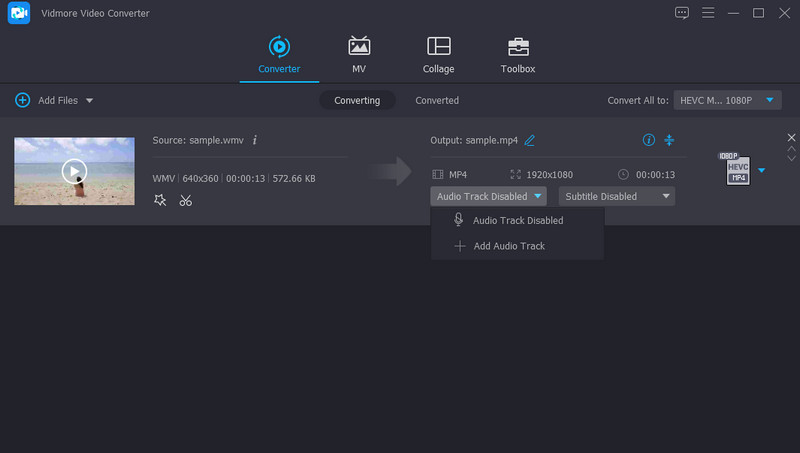Switch to the MV tab
This screenshot has width=800, height=453.
[358, 55]
